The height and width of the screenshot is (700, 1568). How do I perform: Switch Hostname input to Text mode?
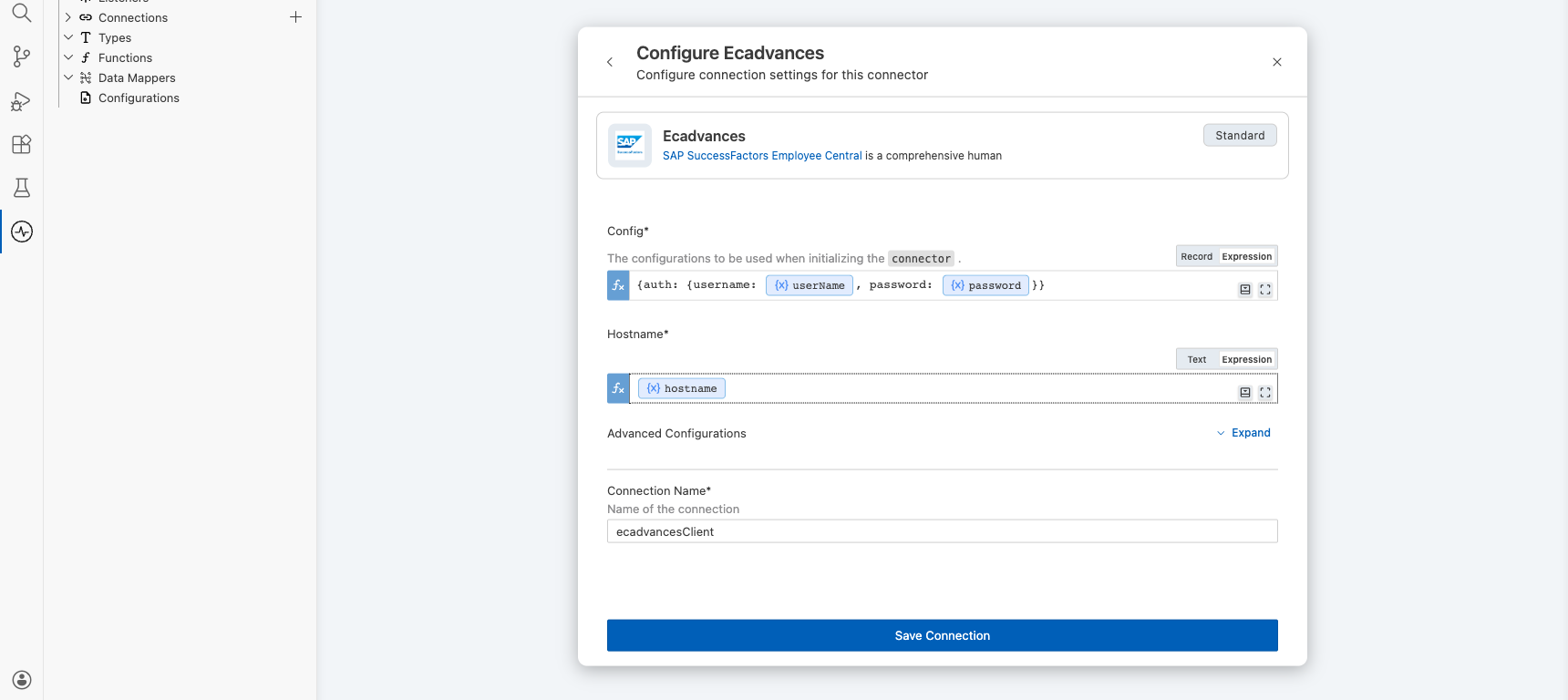coord(1196,359)
